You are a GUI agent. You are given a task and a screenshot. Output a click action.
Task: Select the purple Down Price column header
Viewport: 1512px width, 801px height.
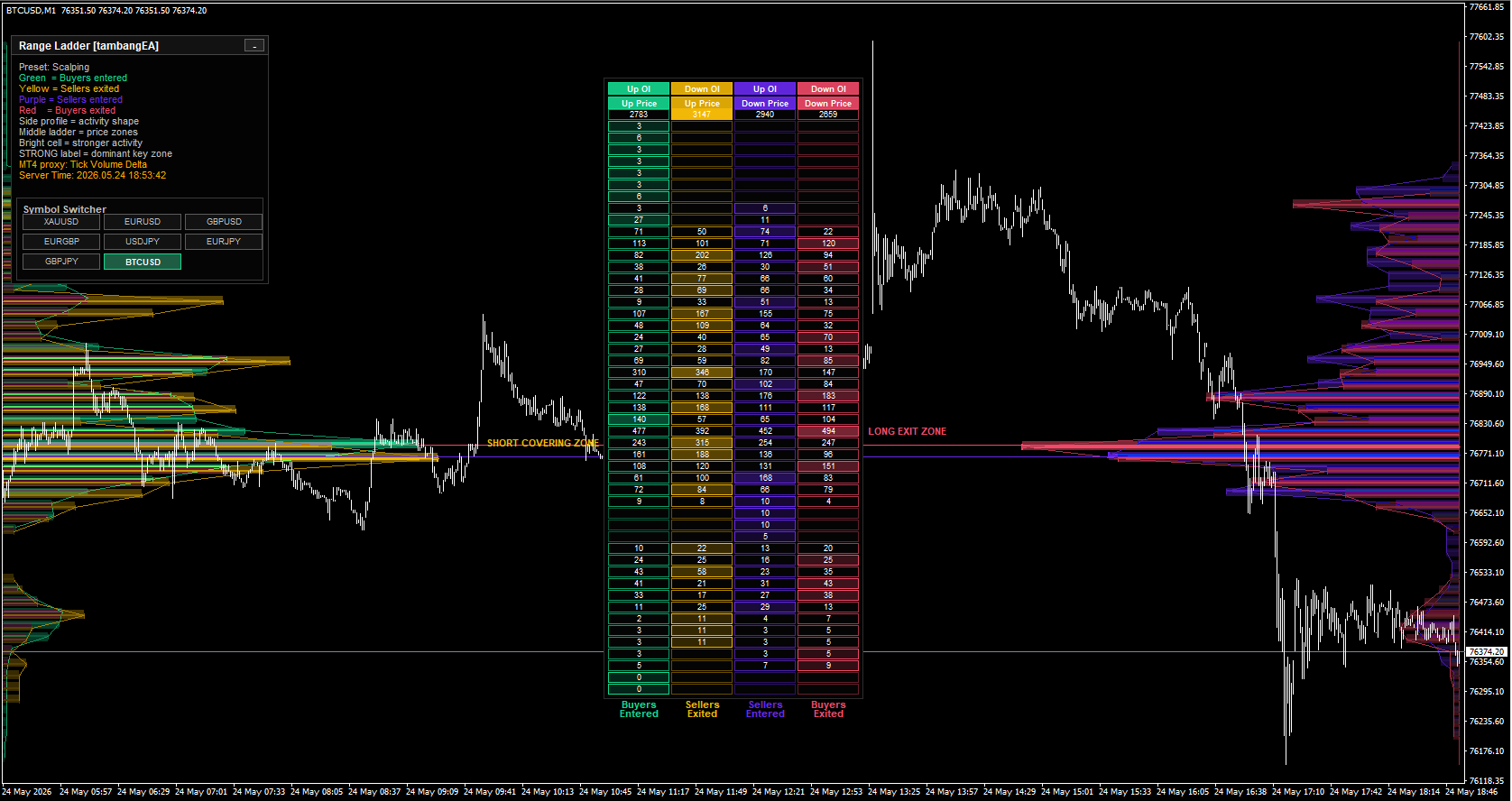[765, 104]
